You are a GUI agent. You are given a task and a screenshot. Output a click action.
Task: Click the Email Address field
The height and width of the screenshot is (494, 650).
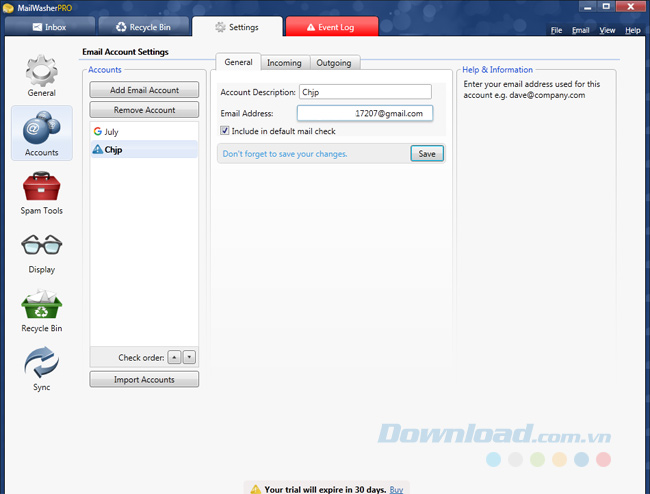(365, 113)
